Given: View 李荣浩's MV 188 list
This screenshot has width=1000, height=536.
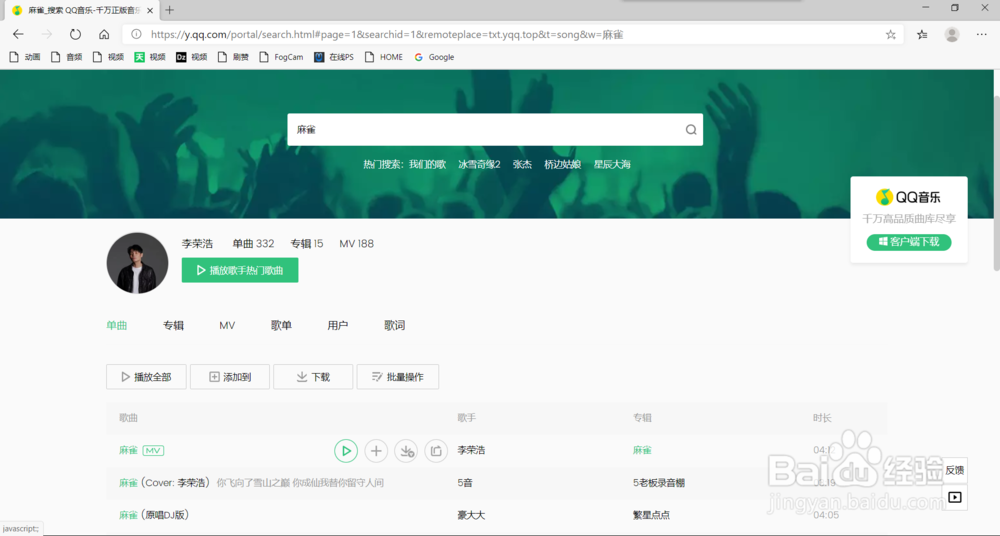Looking at the screenshot, I should point(357,243).
